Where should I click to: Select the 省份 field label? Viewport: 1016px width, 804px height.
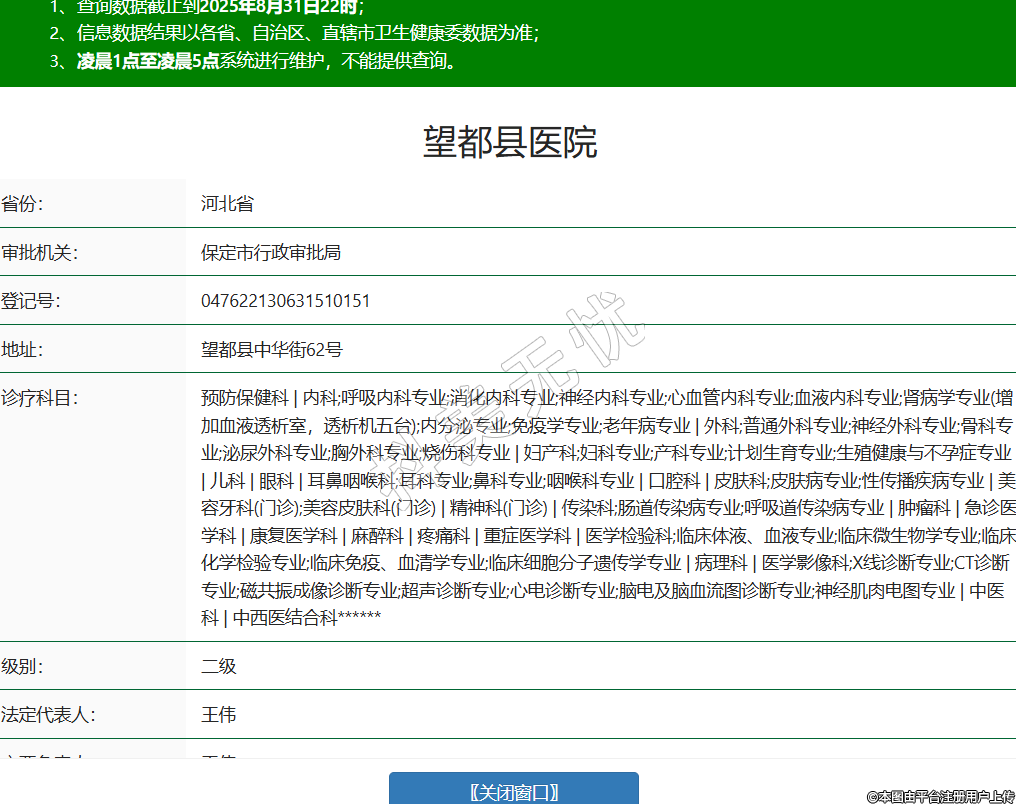click(x=24, y=203)
